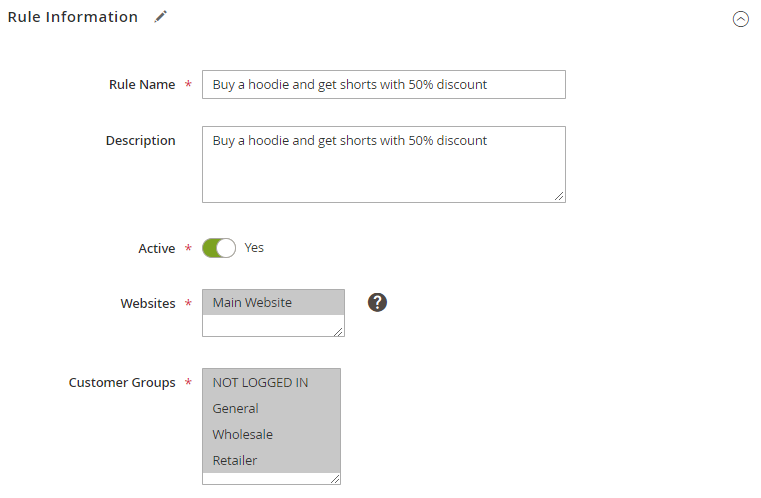Image resolution: width=761 pixels, height=498 pixels.
Task: Click the Rule Name field label
Action: (x=141, y=85)
